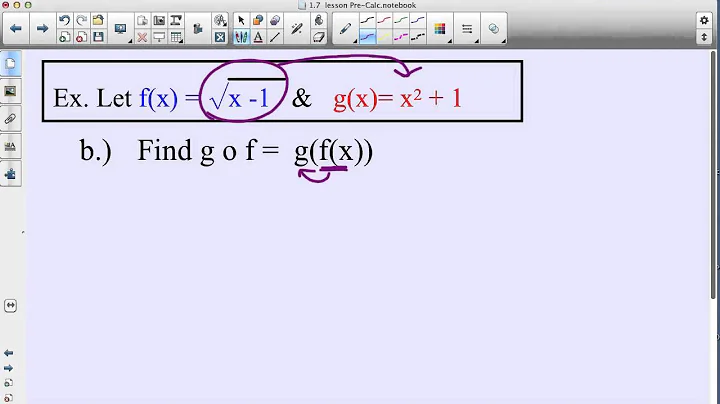Viewport: 720px width, 404px height.
Task: Move toolbar to bottom of window
Action: (x=704, y=37)
